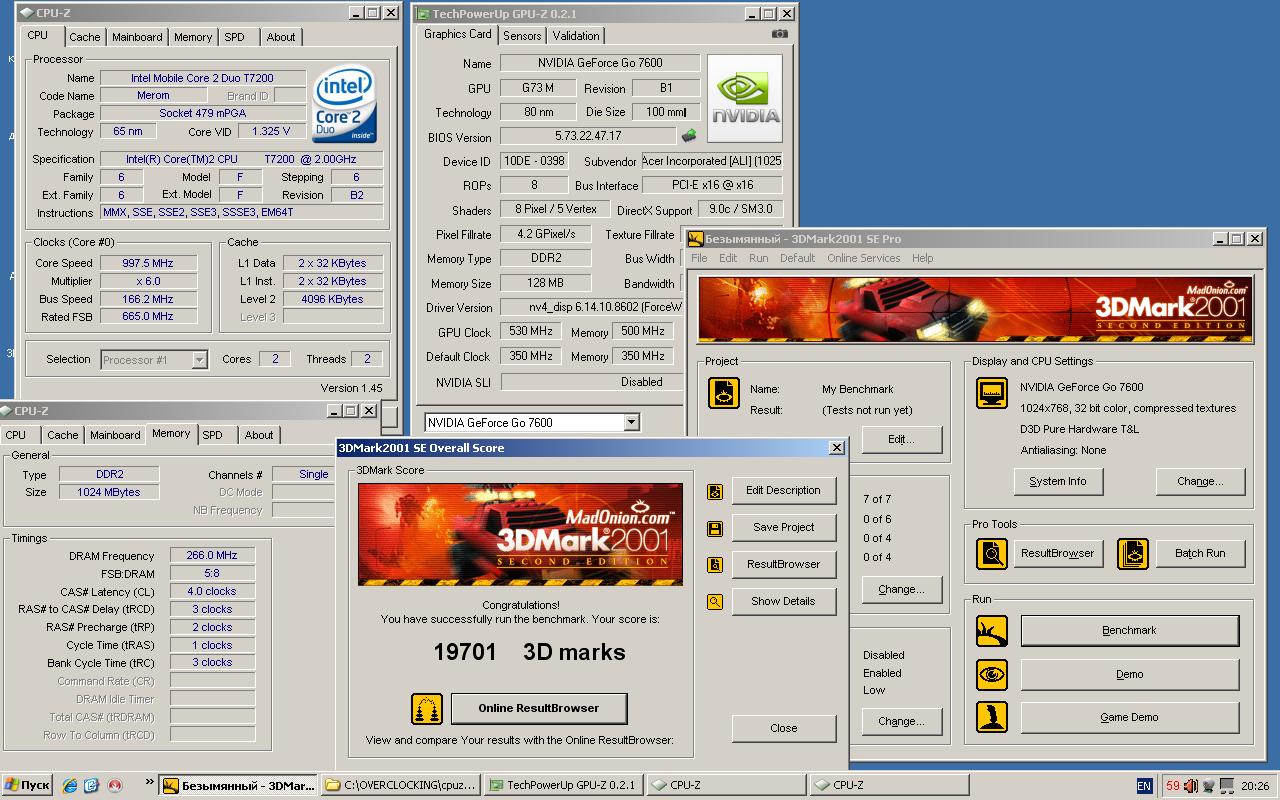Click the red quick launch icon
Image resolution: width=1280 pixels, height=800 pixels.
tap(114, 786)
